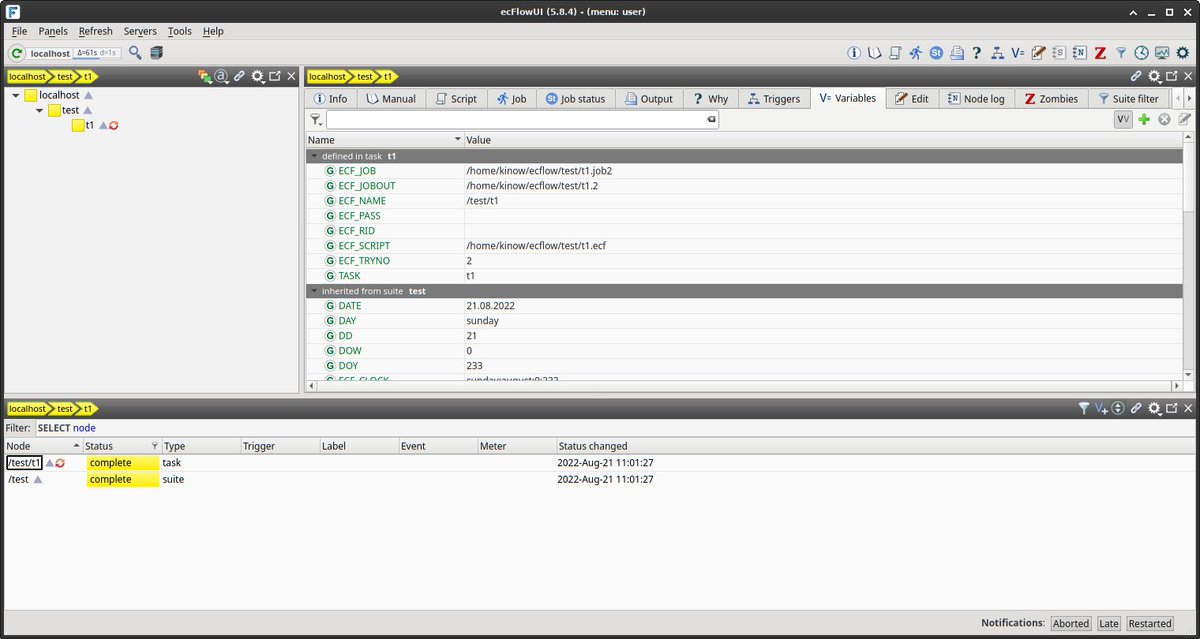Toggle the Late notification button

(x=1109, y=623)
